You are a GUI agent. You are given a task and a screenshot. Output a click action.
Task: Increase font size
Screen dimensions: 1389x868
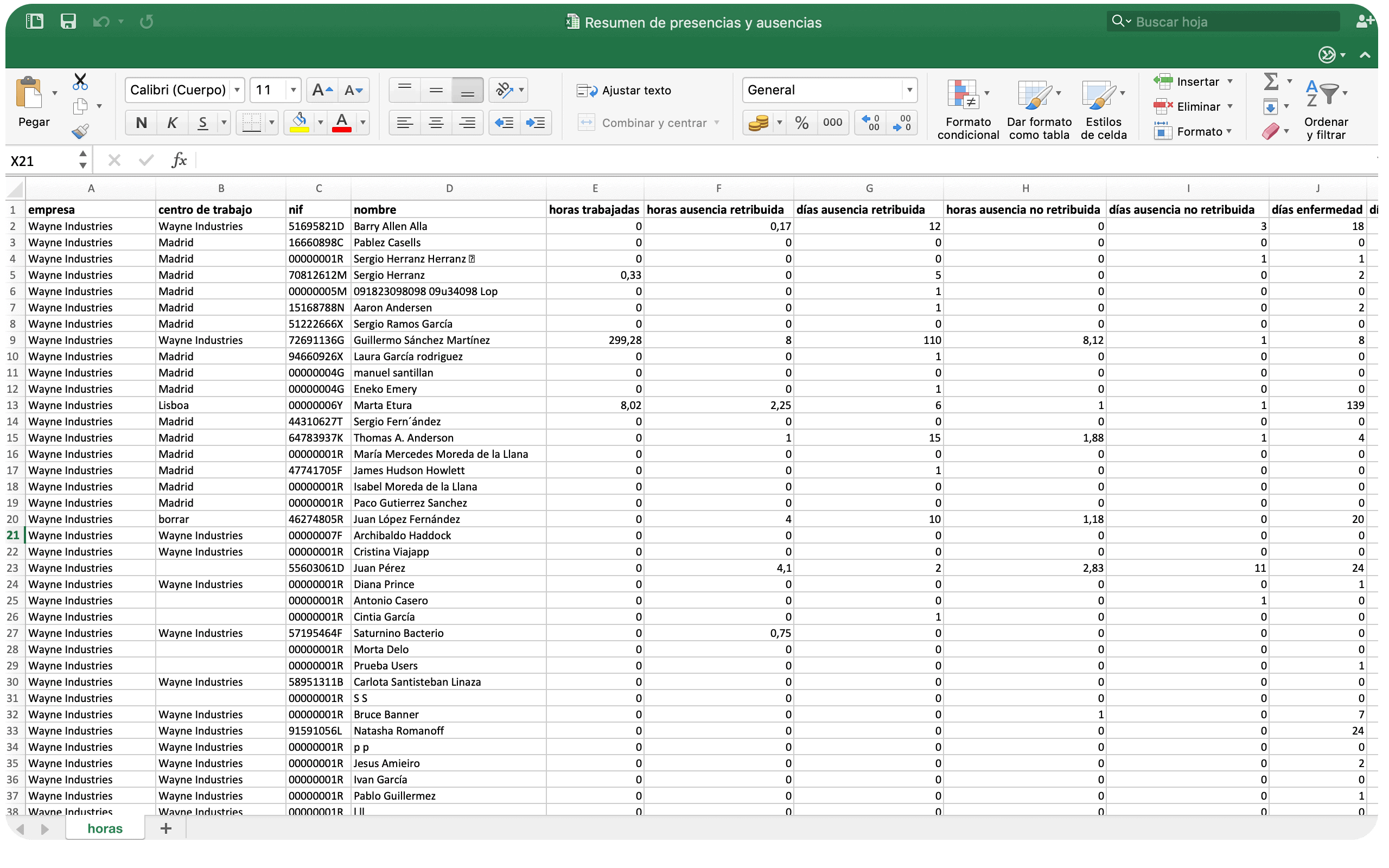click(322, 90)
